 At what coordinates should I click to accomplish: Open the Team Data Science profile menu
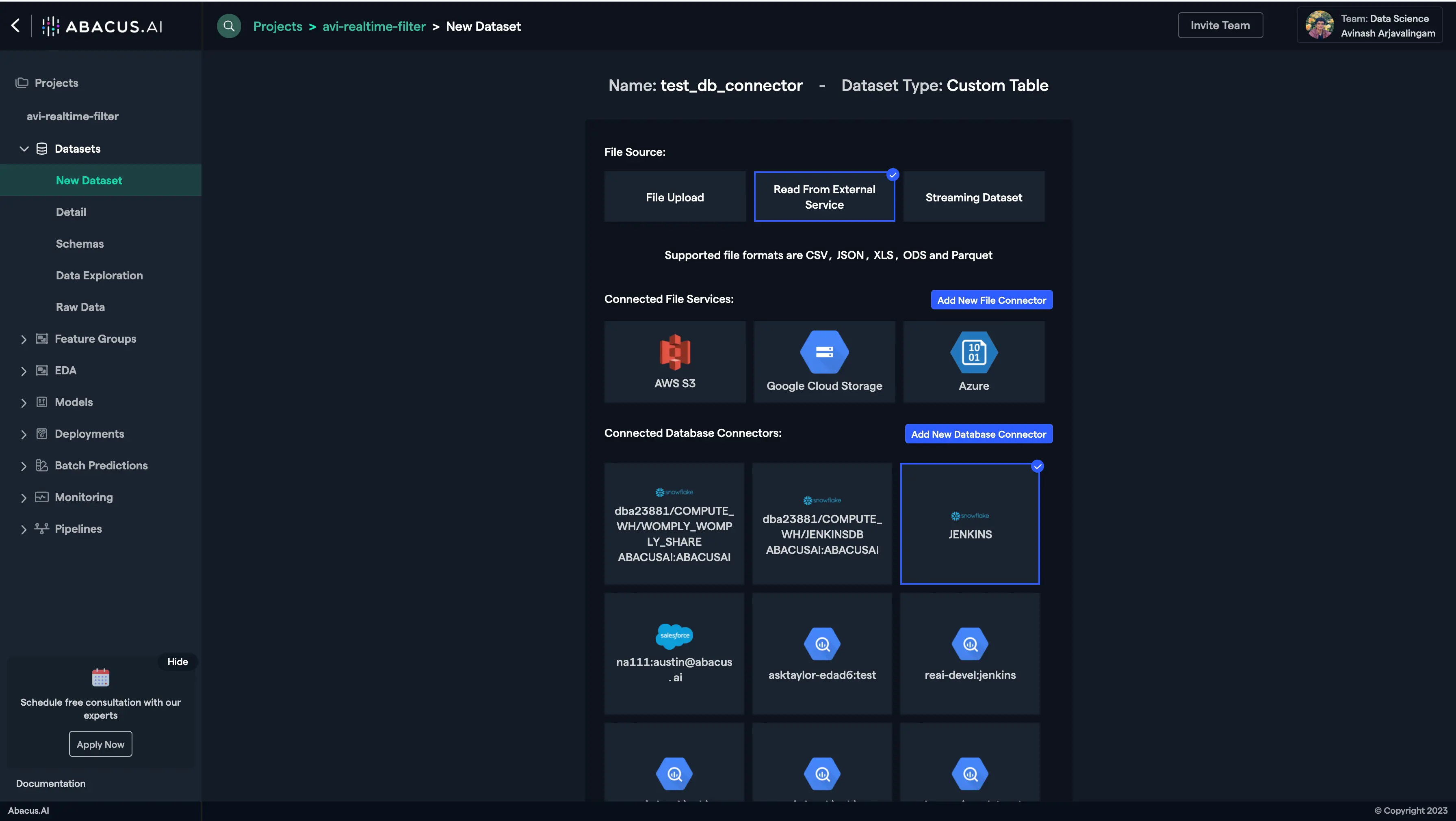1369,26
